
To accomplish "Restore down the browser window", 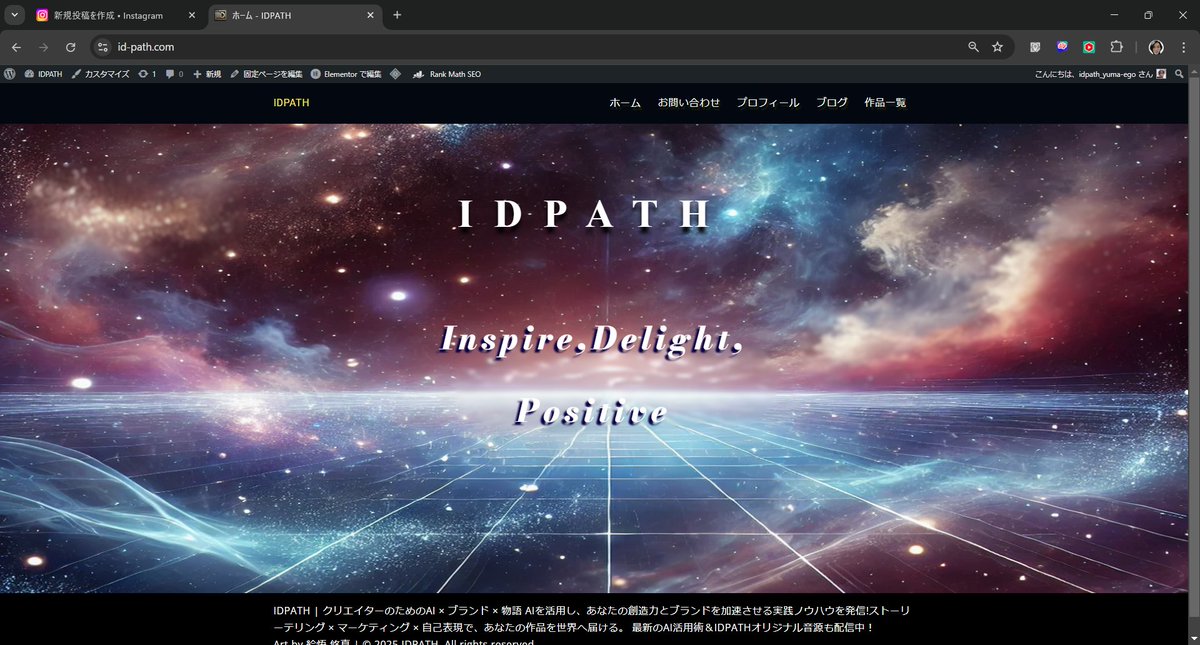I will click(1148, 15).
